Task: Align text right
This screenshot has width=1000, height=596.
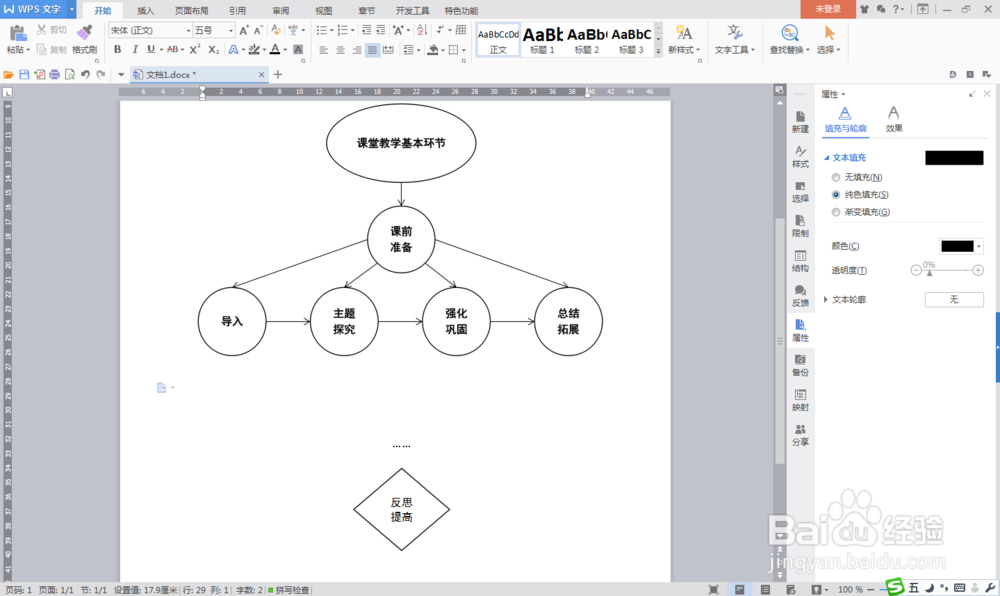Action: (357, 50)
